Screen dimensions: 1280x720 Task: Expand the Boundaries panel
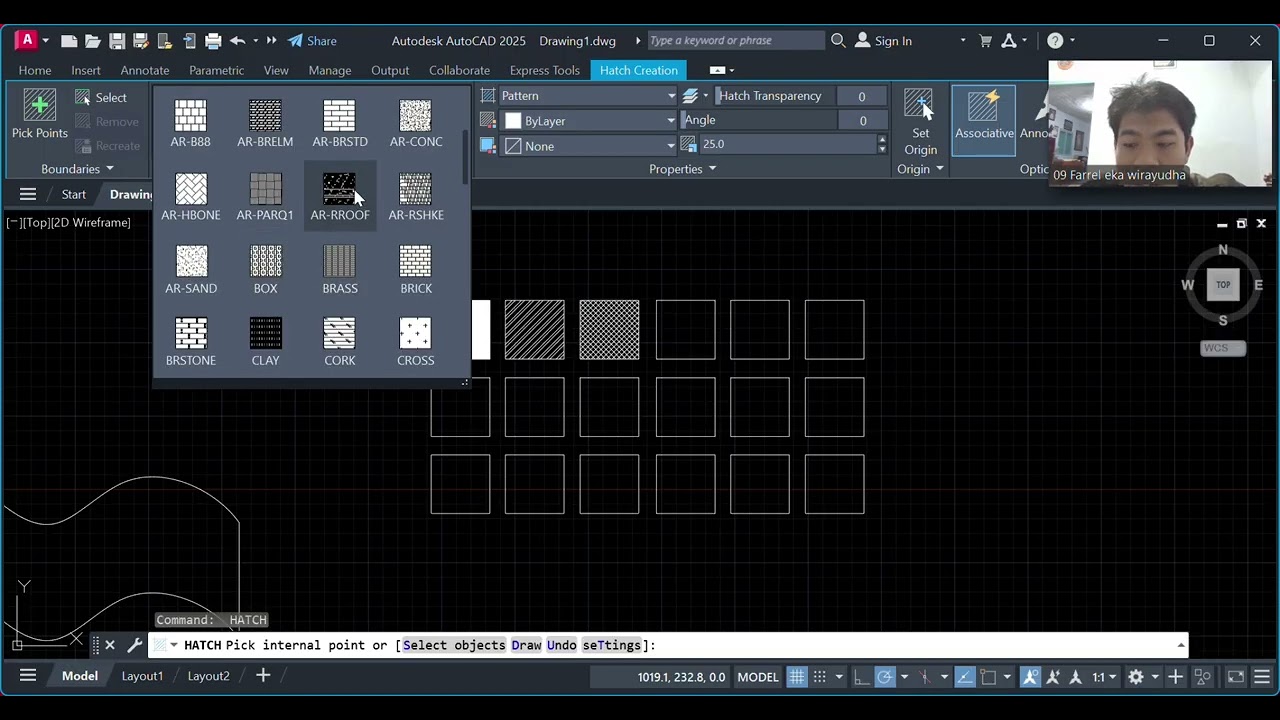point(77,169)
